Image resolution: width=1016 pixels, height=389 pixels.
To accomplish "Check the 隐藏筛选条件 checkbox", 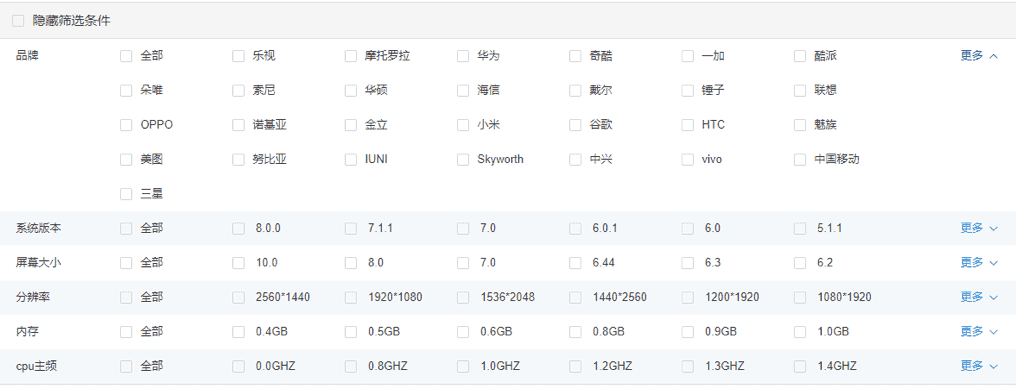I will (18, 21).
